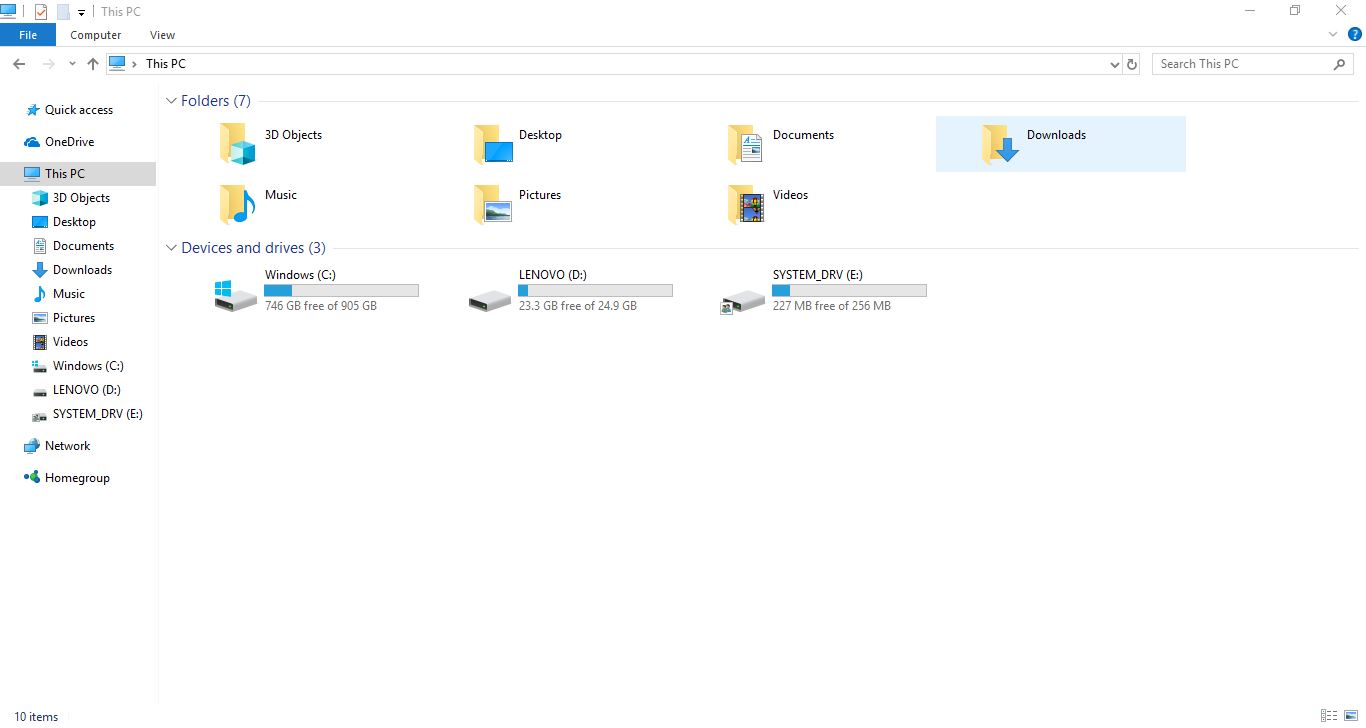Screen dimensions: 1366x728
Task: Collapse the Devices and drives (3) group
Action: [x=172, y=248]
